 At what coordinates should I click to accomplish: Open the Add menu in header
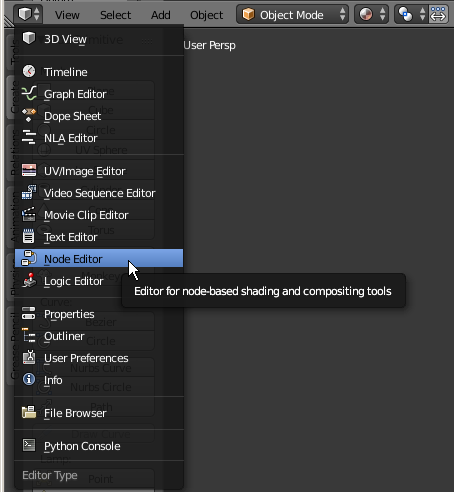click(160, 15)
